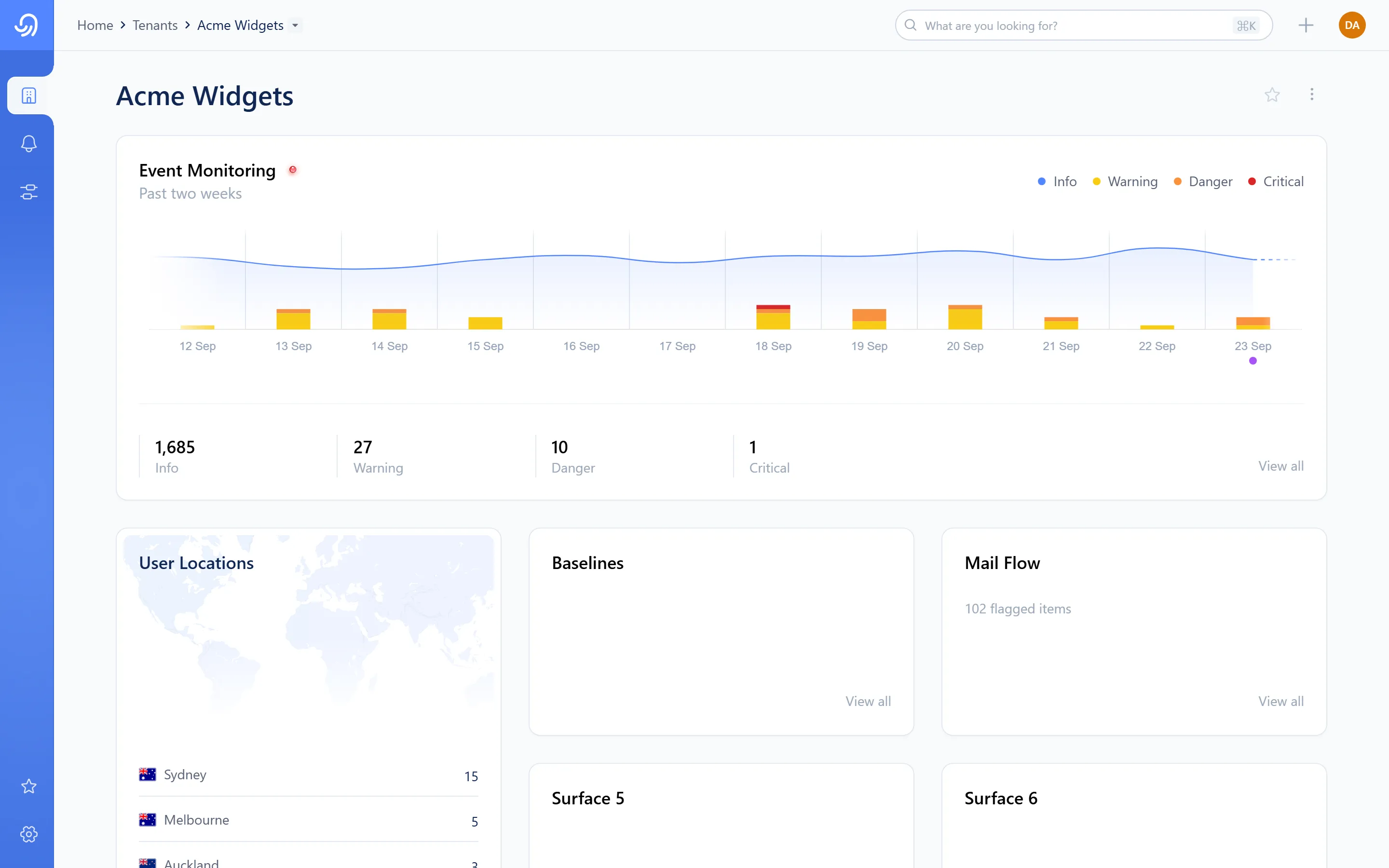Viewport: 1389px width, 868px height.
Task: Open favorites star in bottom sidebar
Action: pyautogui.click(x=29, y=786)
